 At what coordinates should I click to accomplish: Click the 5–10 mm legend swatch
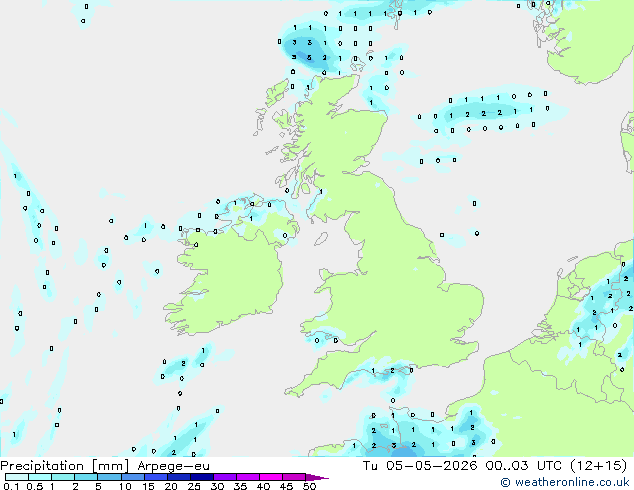pyautogui.click(x=109, y=477)
